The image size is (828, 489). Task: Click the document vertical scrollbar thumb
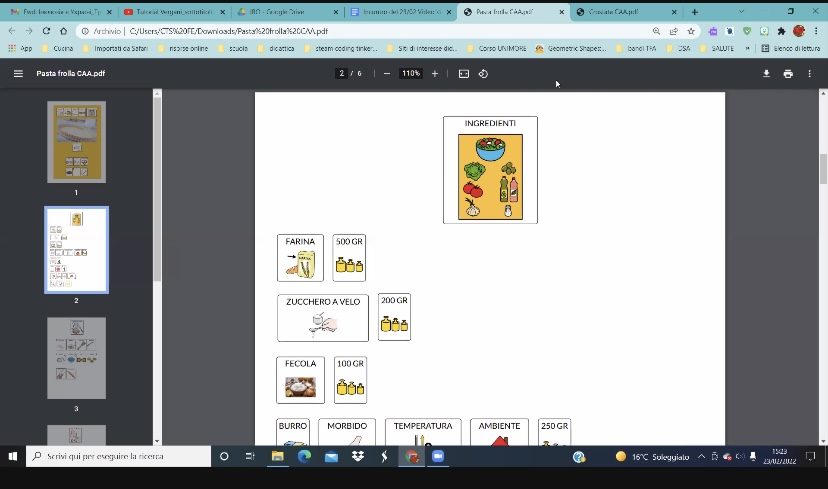[823, 169]
